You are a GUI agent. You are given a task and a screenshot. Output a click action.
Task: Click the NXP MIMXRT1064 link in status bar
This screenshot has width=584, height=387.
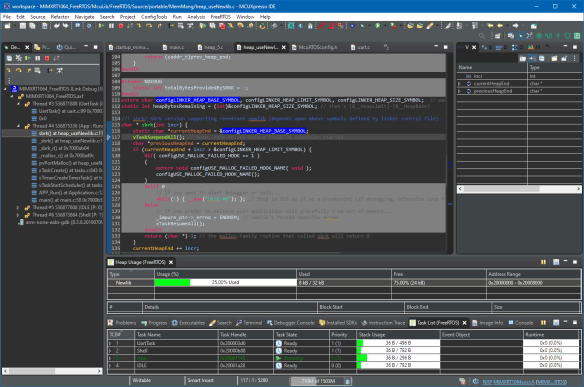[524, 381]
